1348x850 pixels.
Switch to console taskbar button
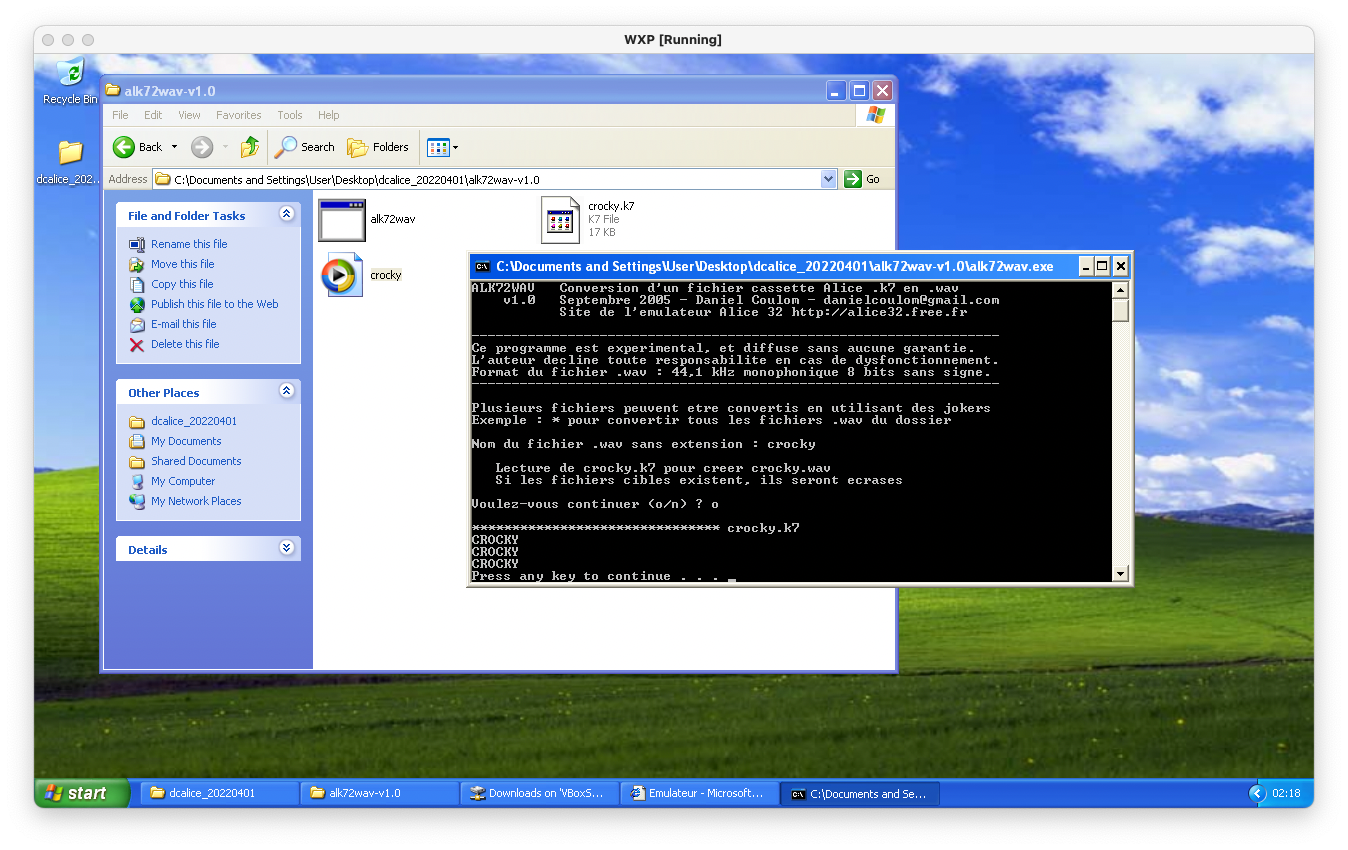click(859, 793)
